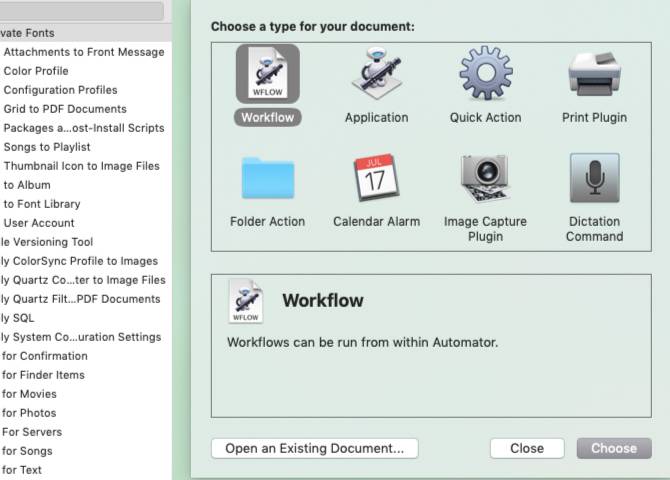Select 'Songs to Playlist' action
Screen dimensions: 670x480
point(85,147)
